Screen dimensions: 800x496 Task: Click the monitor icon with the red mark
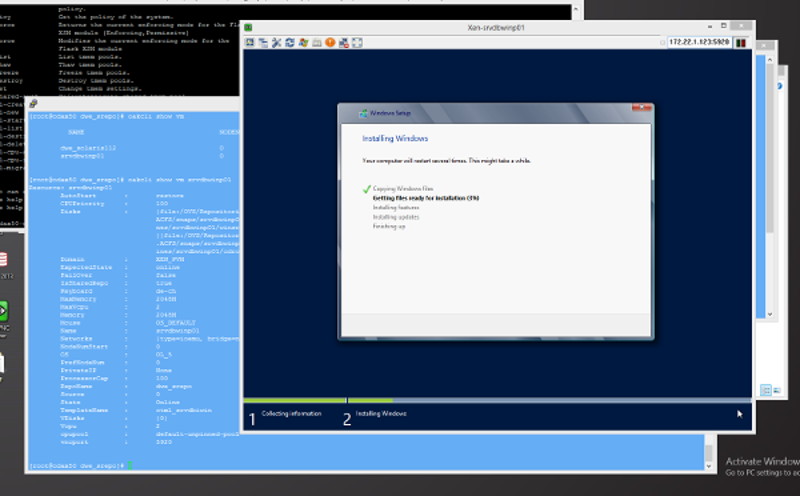click(x=344, y=43)
